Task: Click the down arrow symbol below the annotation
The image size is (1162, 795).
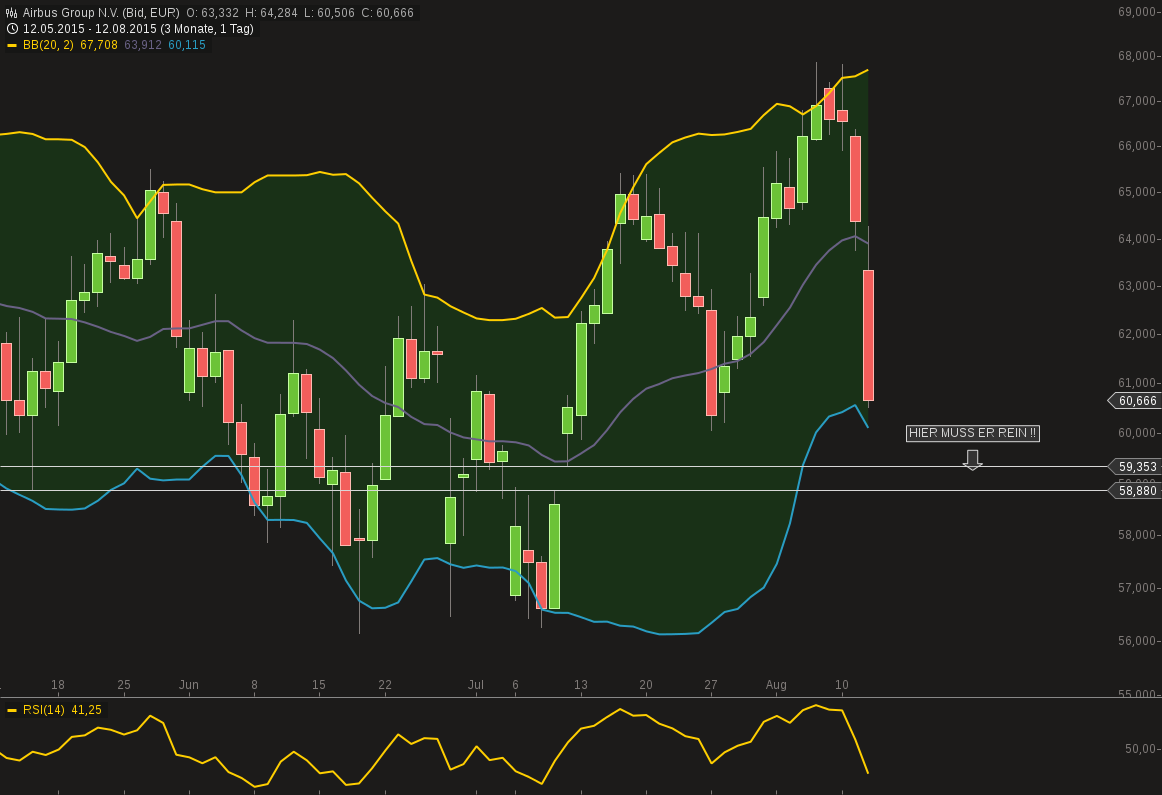Action: point(972,459)
